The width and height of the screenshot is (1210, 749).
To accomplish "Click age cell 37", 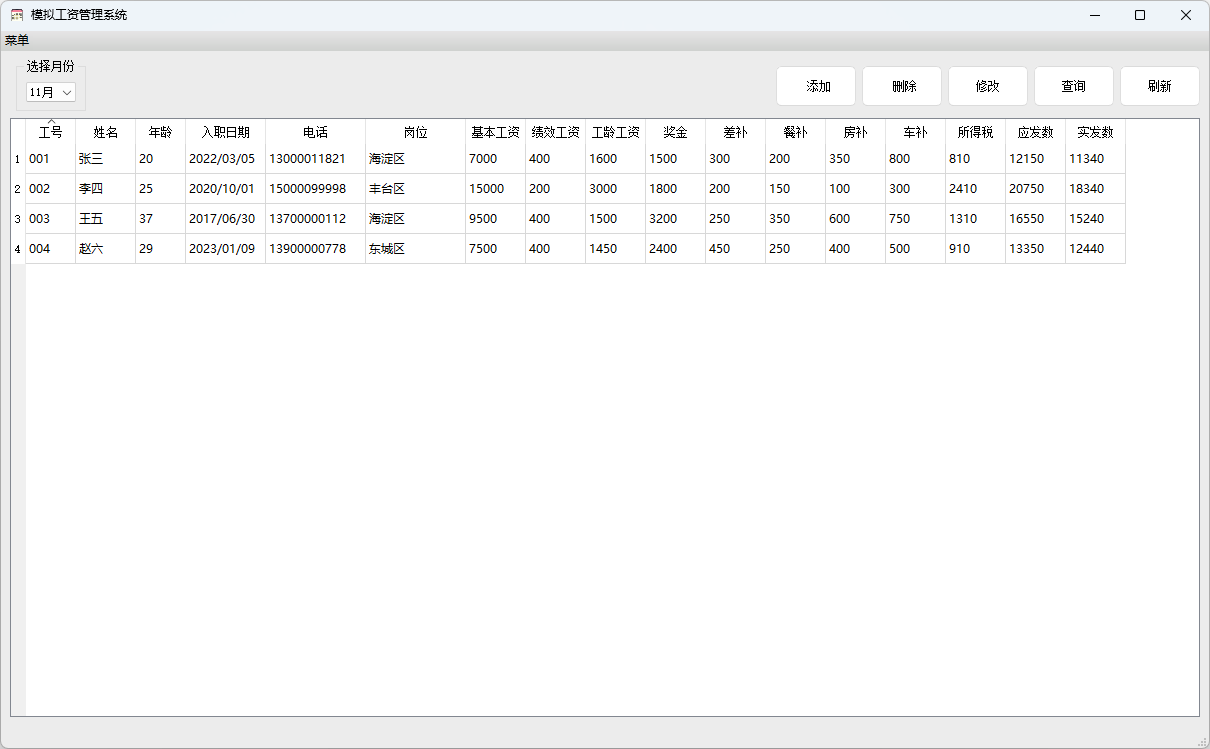I will pos(161,219).
